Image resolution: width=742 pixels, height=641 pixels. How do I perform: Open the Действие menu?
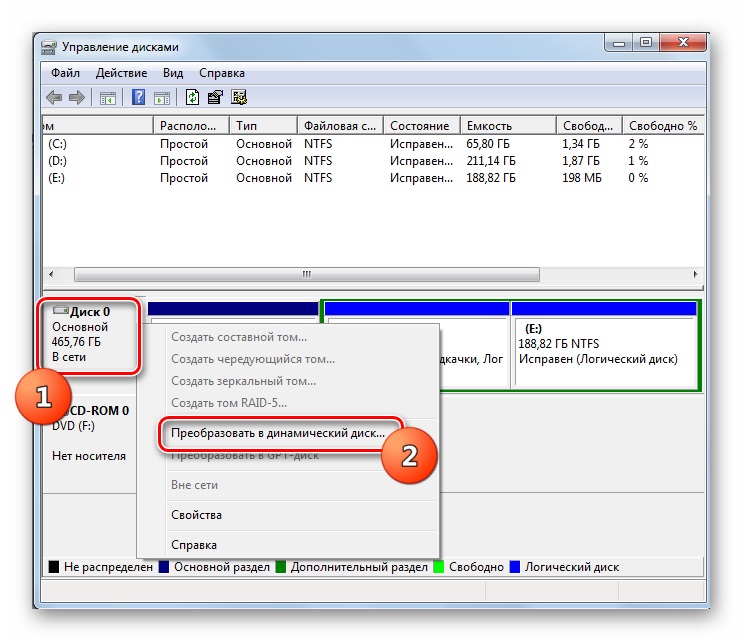121,73
